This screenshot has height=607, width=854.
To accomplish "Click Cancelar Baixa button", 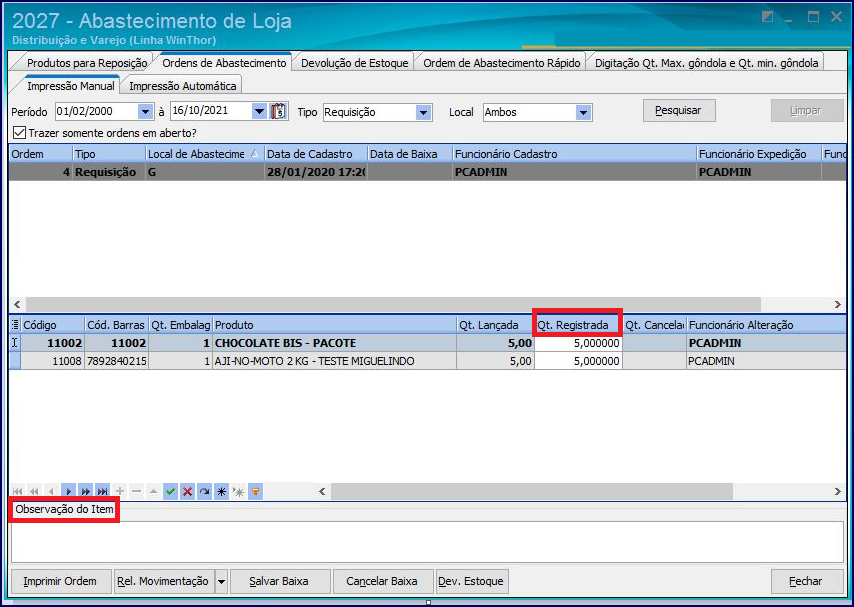I will point(382,582).
